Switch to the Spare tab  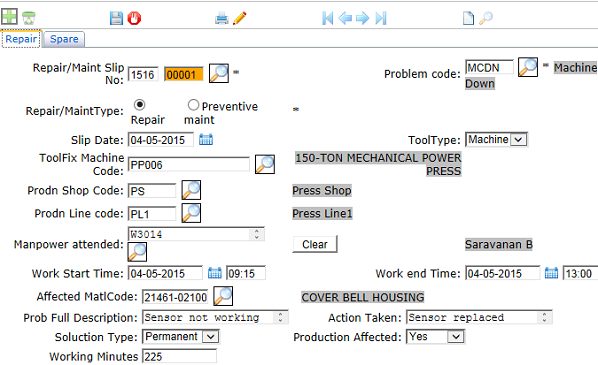click(x=64, y=39)
